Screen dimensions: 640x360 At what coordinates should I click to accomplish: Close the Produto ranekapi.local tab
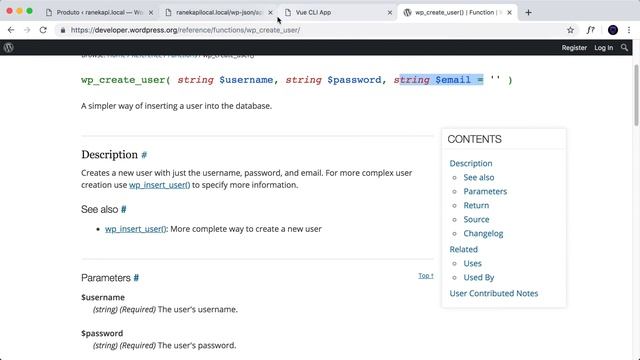pos(151,13)
